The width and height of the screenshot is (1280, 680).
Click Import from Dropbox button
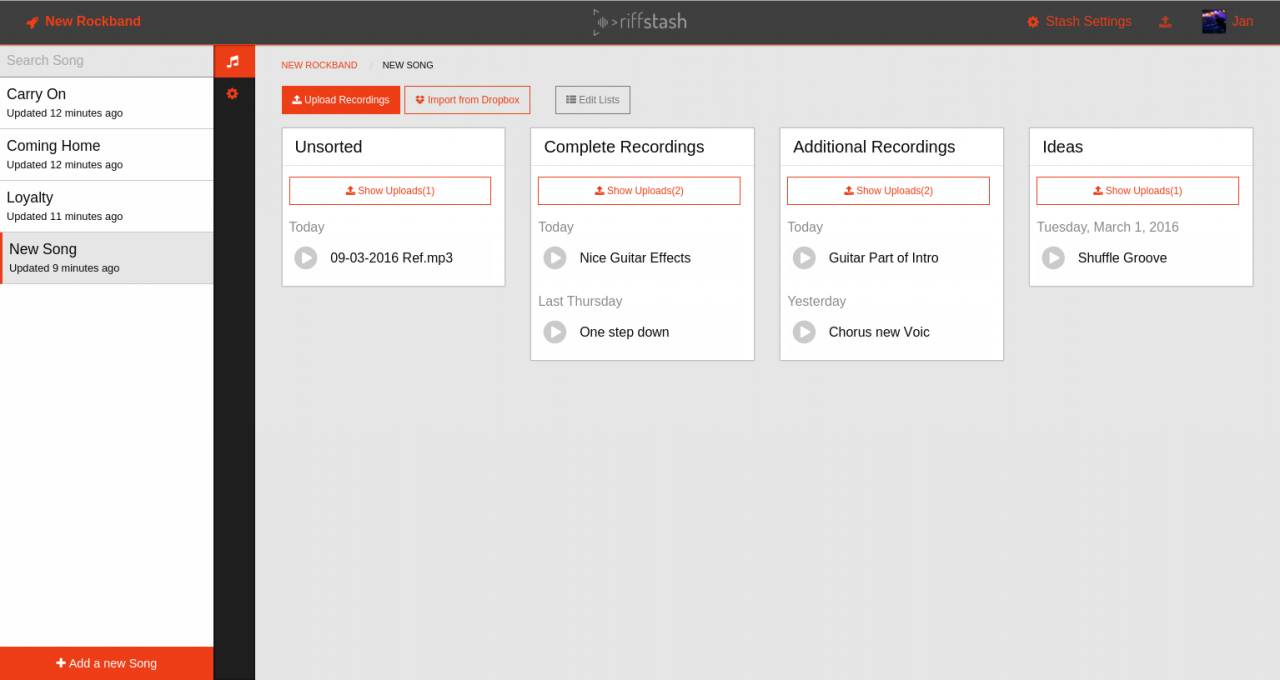(467, 100)
